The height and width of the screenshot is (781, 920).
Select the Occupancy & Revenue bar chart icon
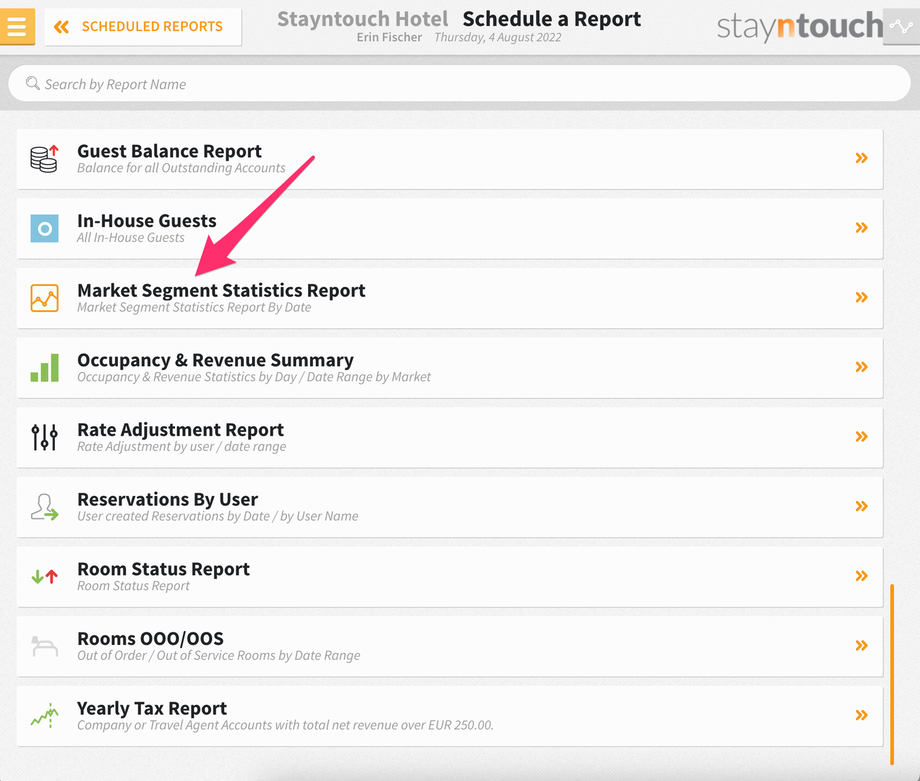point(45,368)
